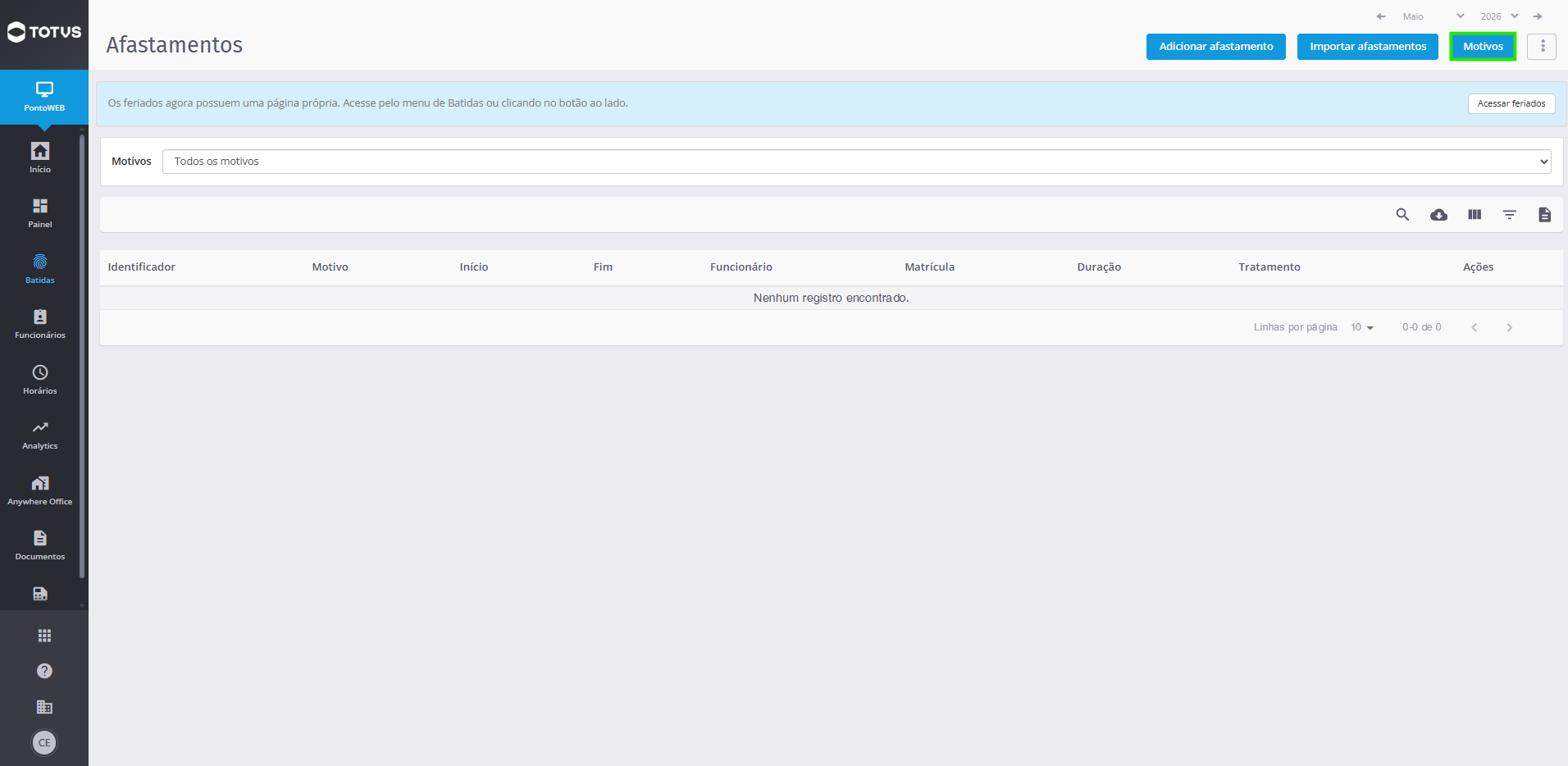This screenshot has height=766, width=1568.
Task: Open the PontoWEB module
Action: [x=44, y=97]
